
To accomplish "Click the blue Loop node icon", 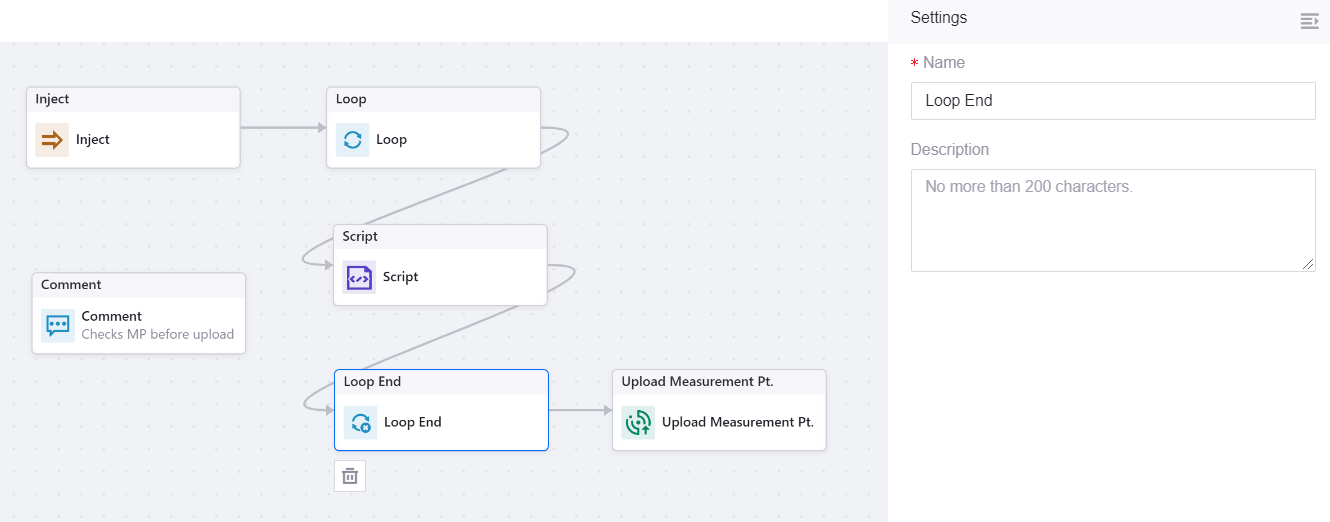I will click(x=352, y=140).
